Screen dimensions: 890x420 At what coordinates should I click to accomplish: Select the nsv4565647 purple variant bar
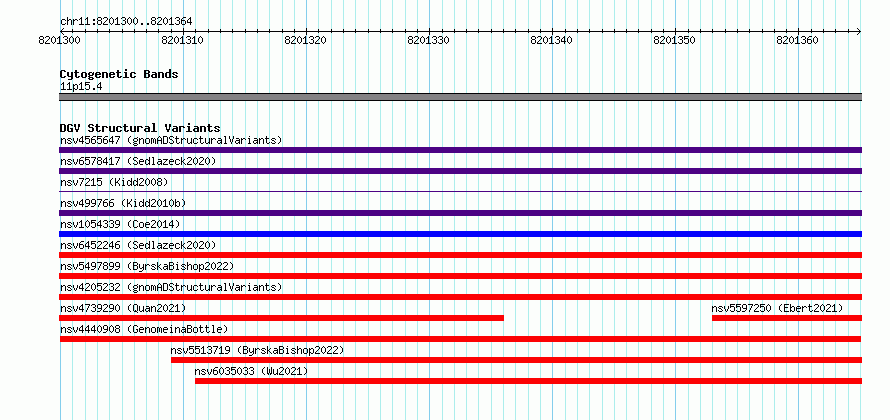point(460,150)
